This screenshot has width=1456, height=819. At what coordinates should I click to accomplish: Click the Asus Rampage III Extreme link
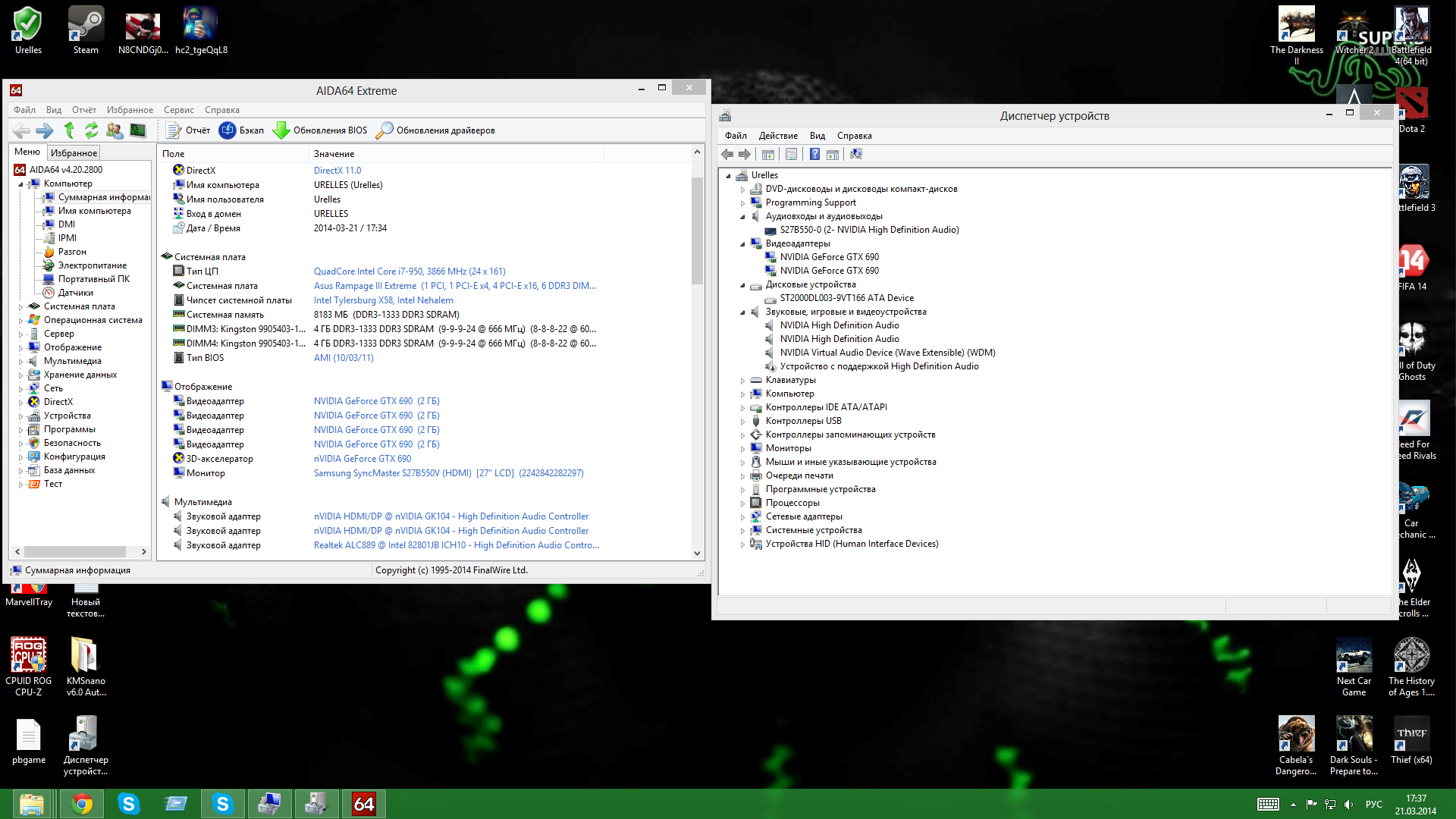tap(365, 286)
